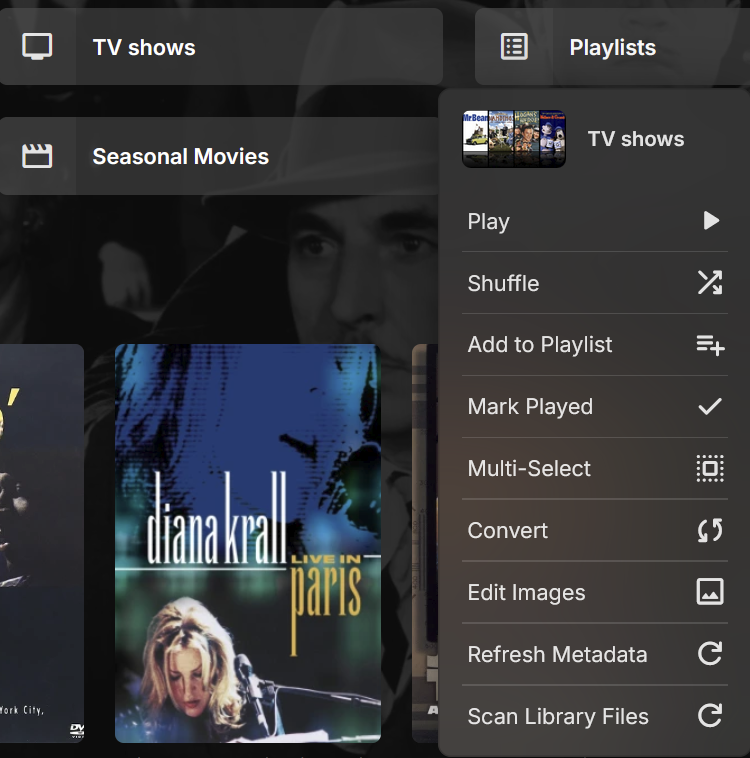Click the Scan Library Files circular arrow icon
Screen dimensions: 750x758
(x=710, y=715)
